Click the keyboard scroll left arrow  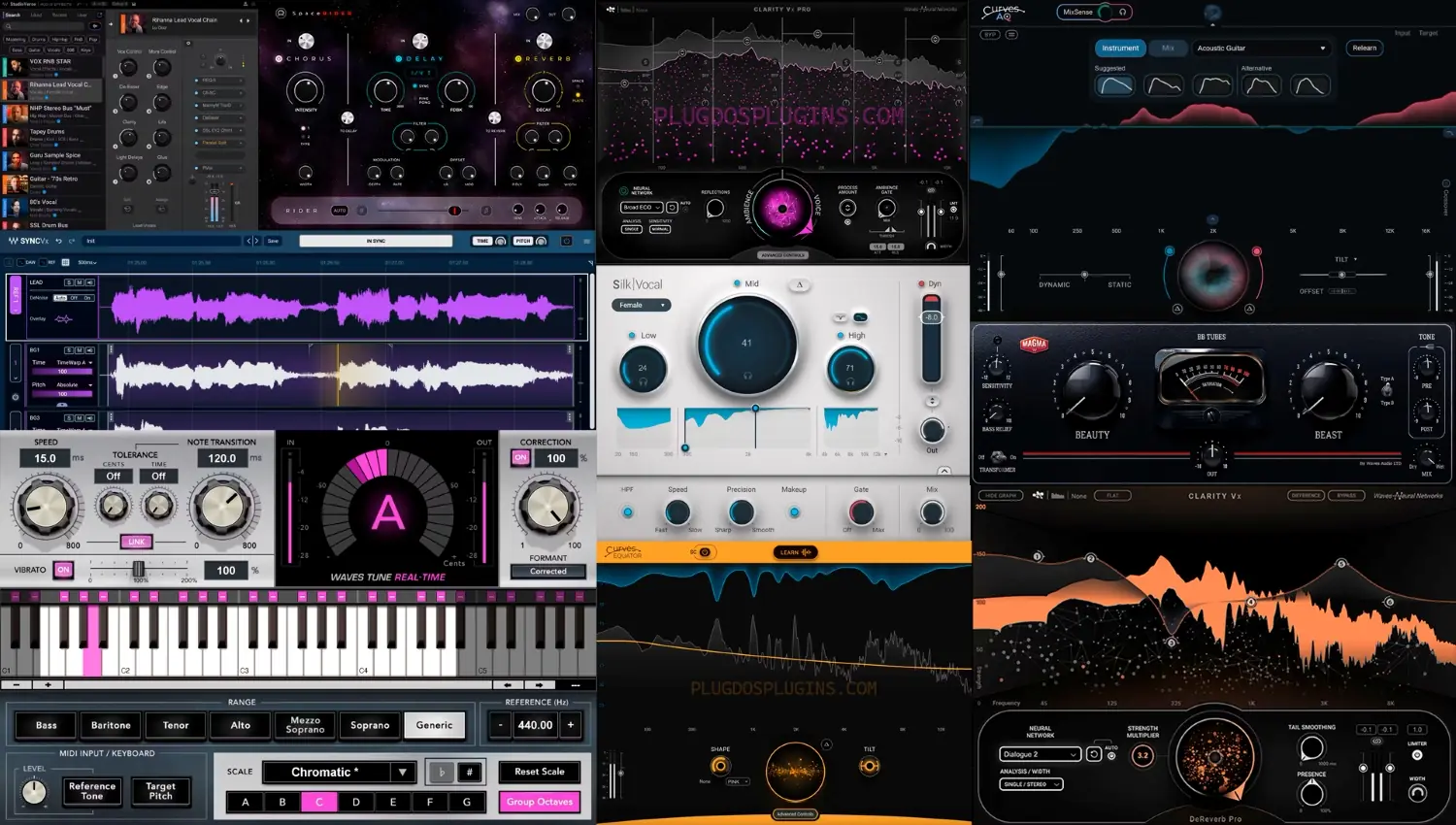point(508,685)
